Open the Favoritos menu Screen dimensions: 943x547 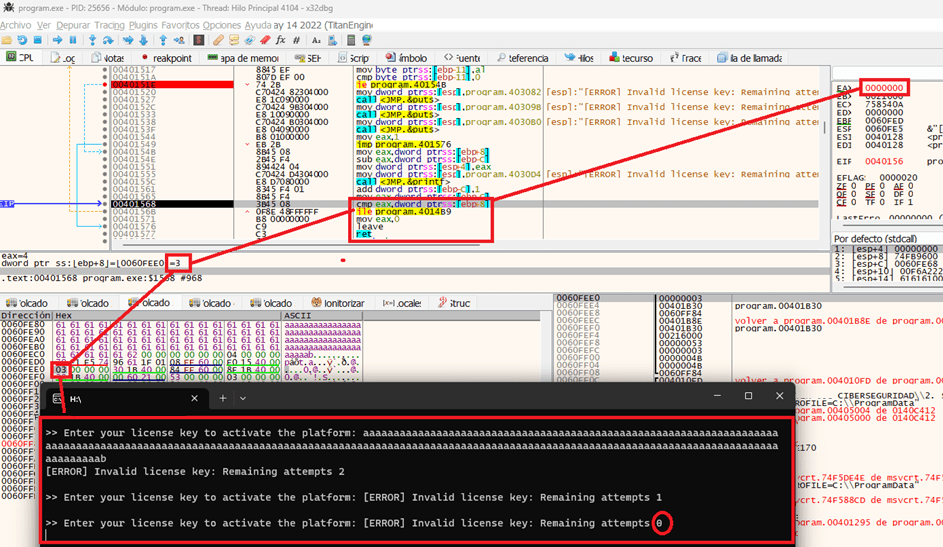point(180,25)
